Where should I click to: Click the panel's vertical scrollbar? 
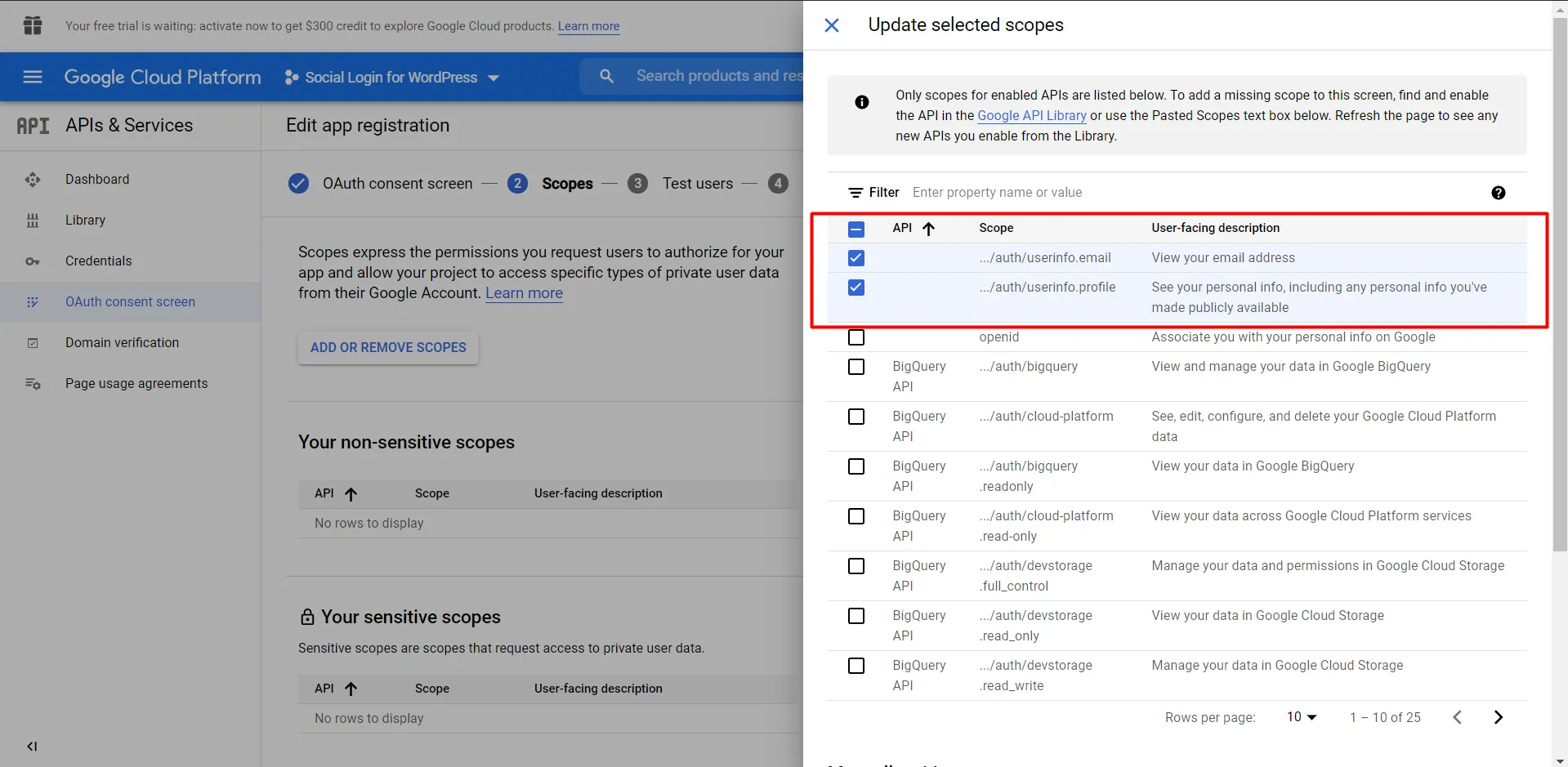pos(1561,286)
